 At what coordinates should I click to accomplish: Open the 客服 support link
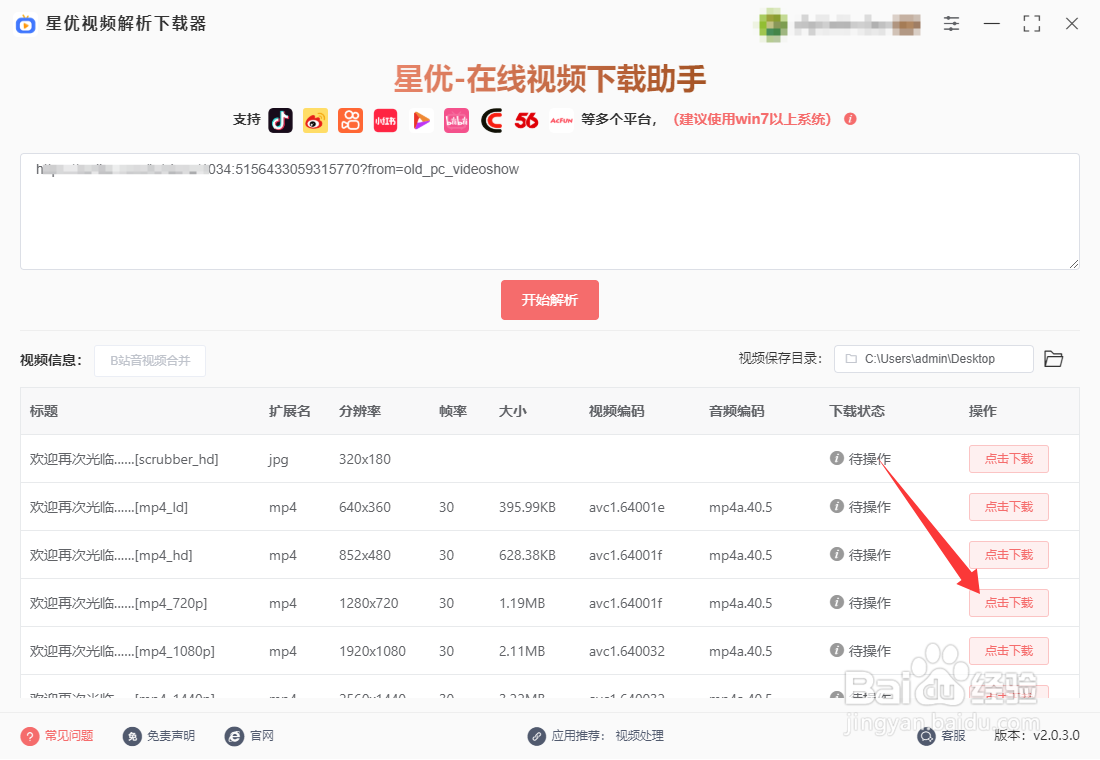click(953, 736)
